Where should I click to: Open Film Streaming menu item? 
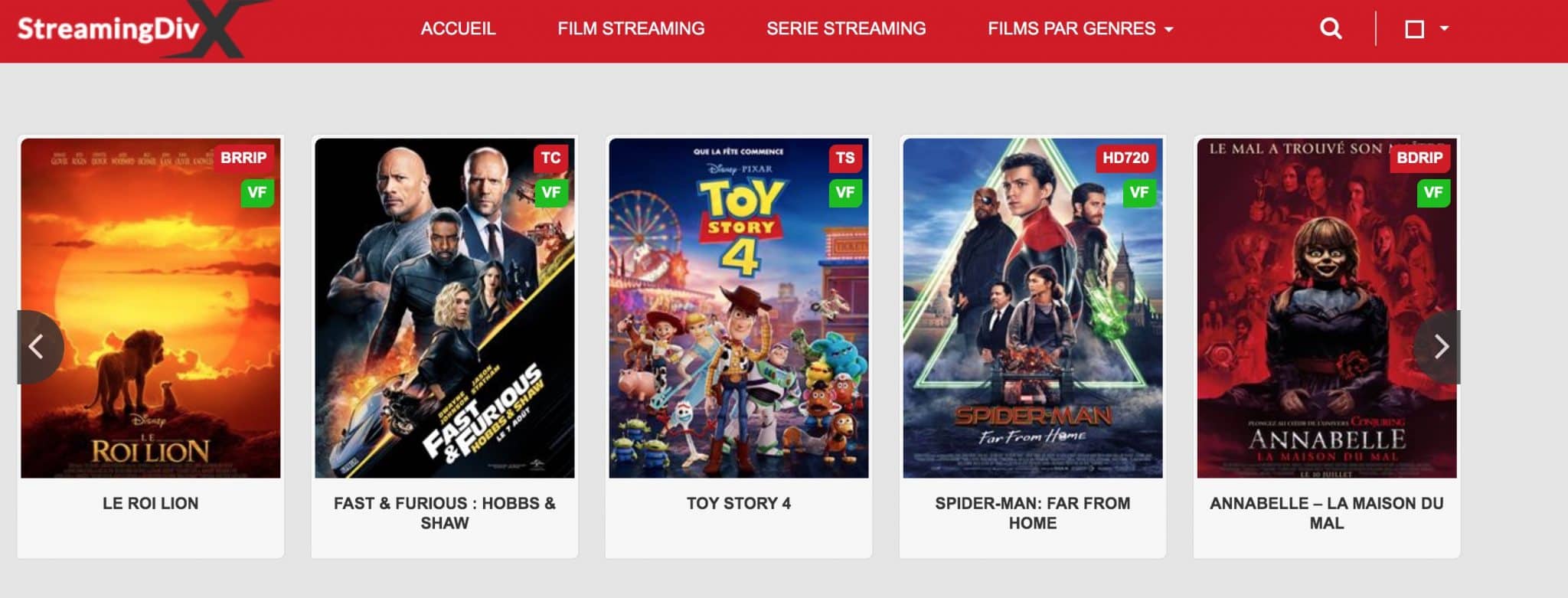tap(631, 29)
